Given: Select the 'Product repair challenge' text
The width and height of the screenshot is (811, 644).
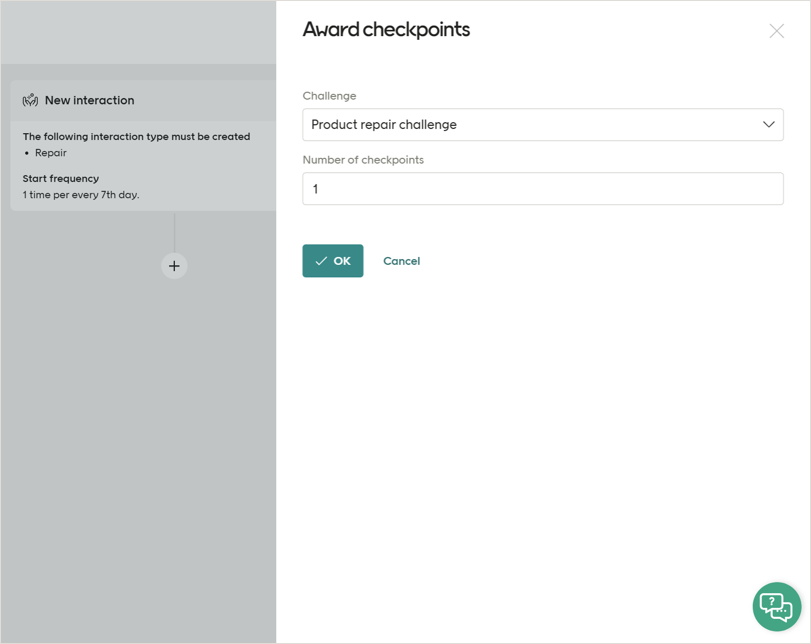Looking at the screenshot, I should [x=384, y=125].
